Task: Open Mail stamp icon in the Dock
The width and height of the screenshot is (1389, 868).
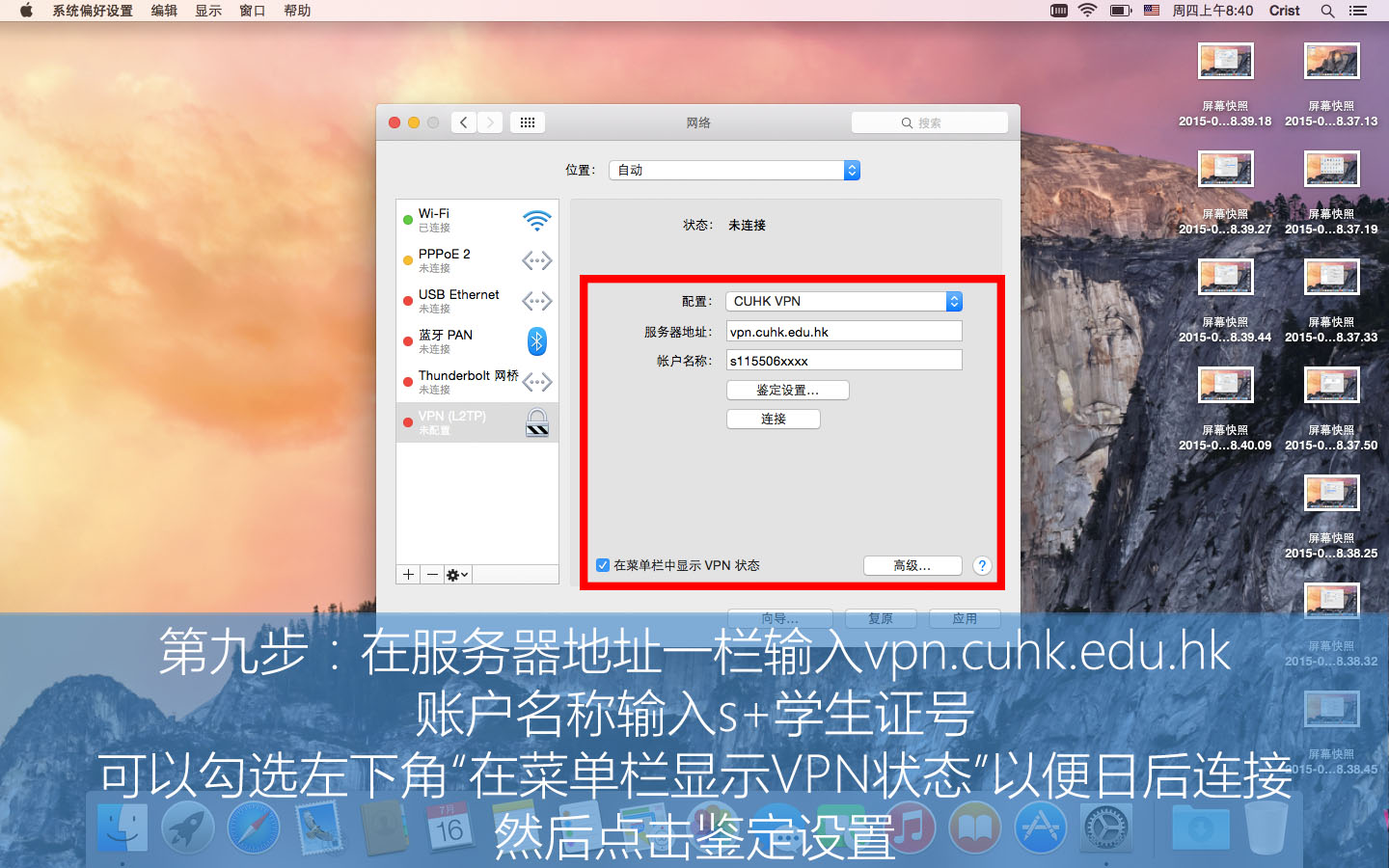Action: pyautogui.click(x=319, y=827)
